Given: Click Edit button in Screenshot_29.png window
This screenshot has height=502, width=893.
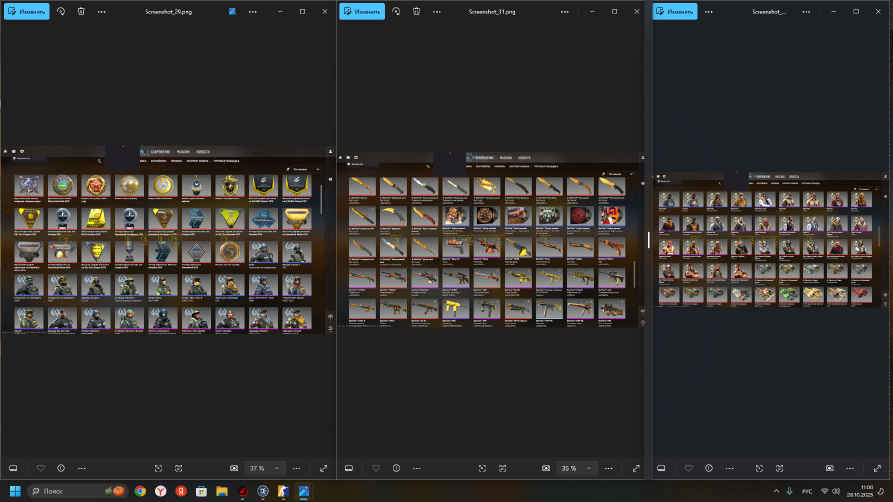Looking at the screenshot, I should click(27, 11).
